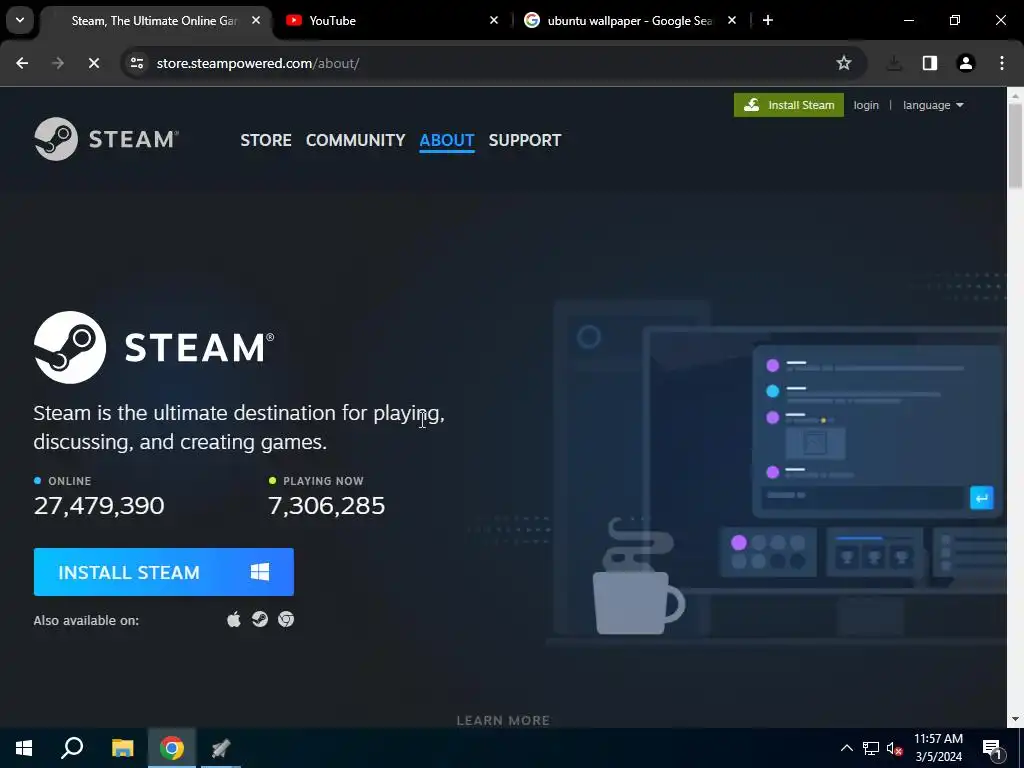Toggle the Chrome side panel
The height and width of the screenshot is (768, 1024).
coord(930,63)
